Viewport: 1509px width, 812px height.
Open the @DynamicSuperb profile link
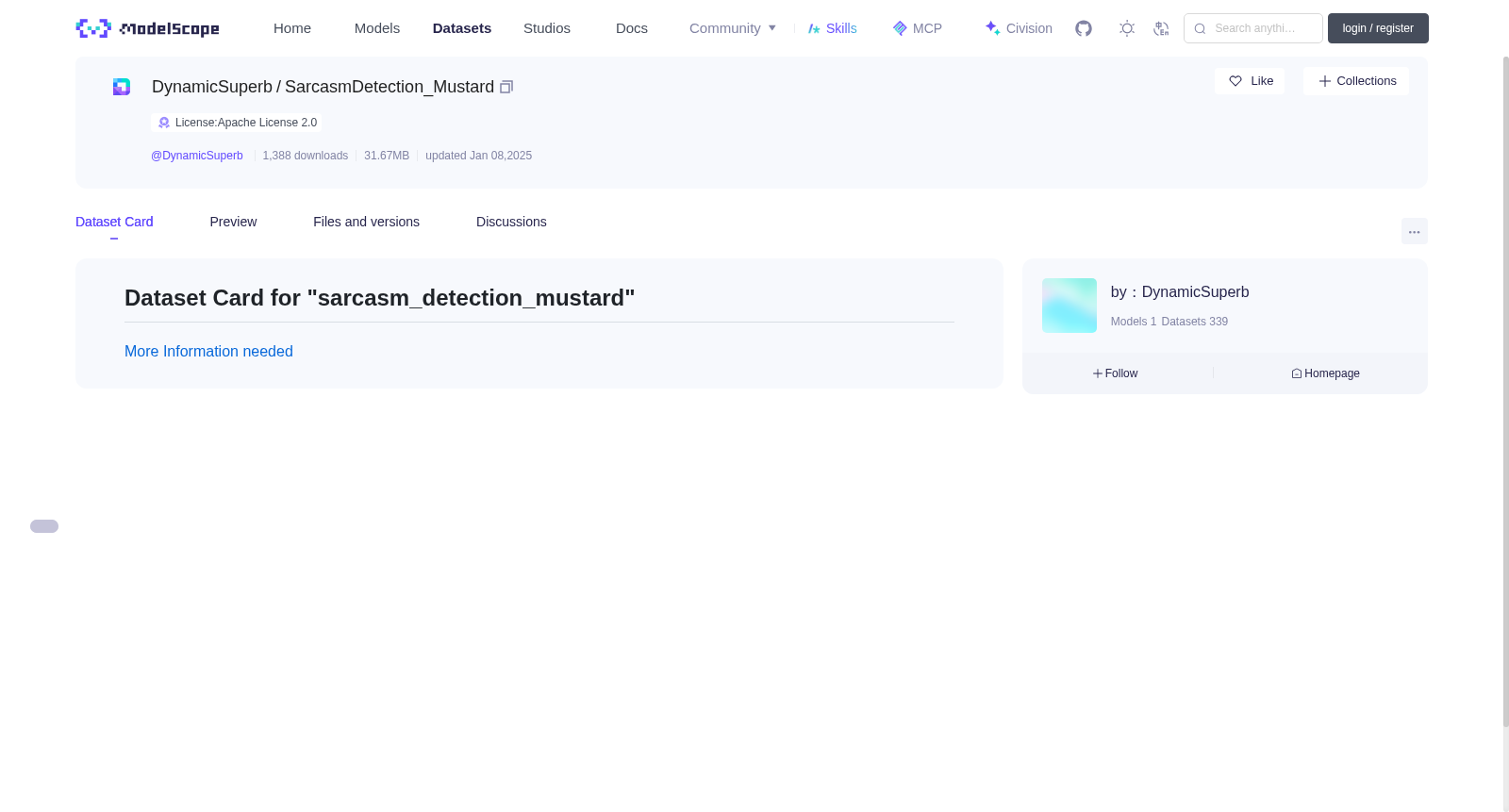click(197, 156)
